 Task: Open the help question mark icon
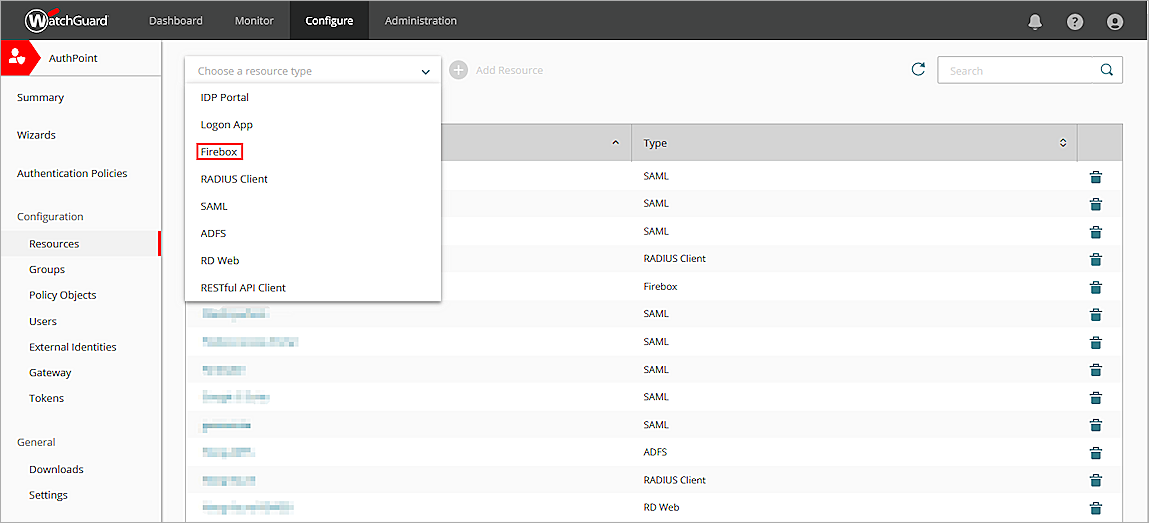(1075, 21)
